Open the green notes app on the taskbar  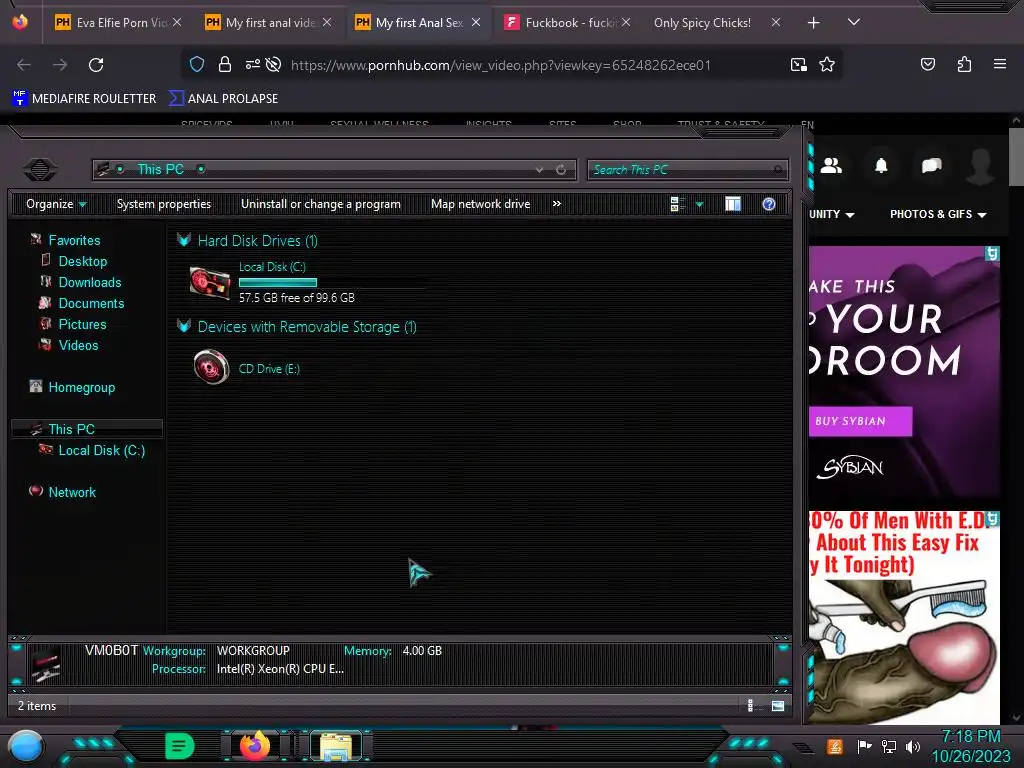point(180,746)
